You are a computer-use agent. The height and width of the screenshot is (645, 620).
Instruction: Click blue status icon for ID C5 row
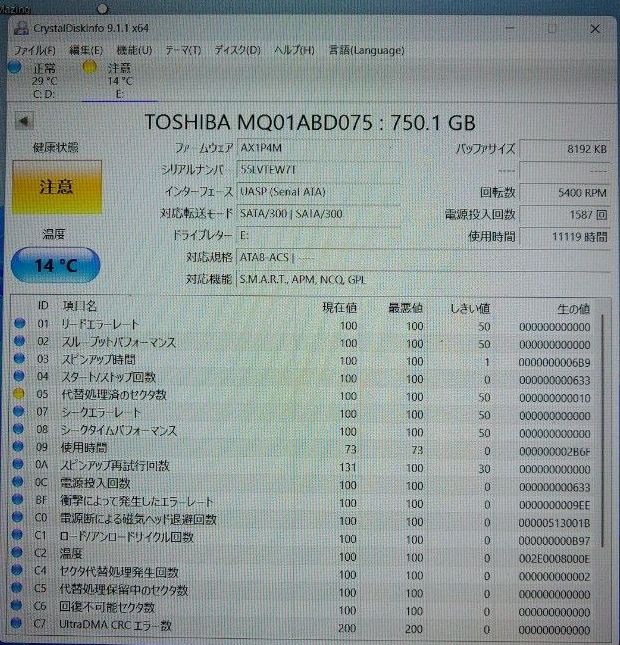[x=16, y=587]
